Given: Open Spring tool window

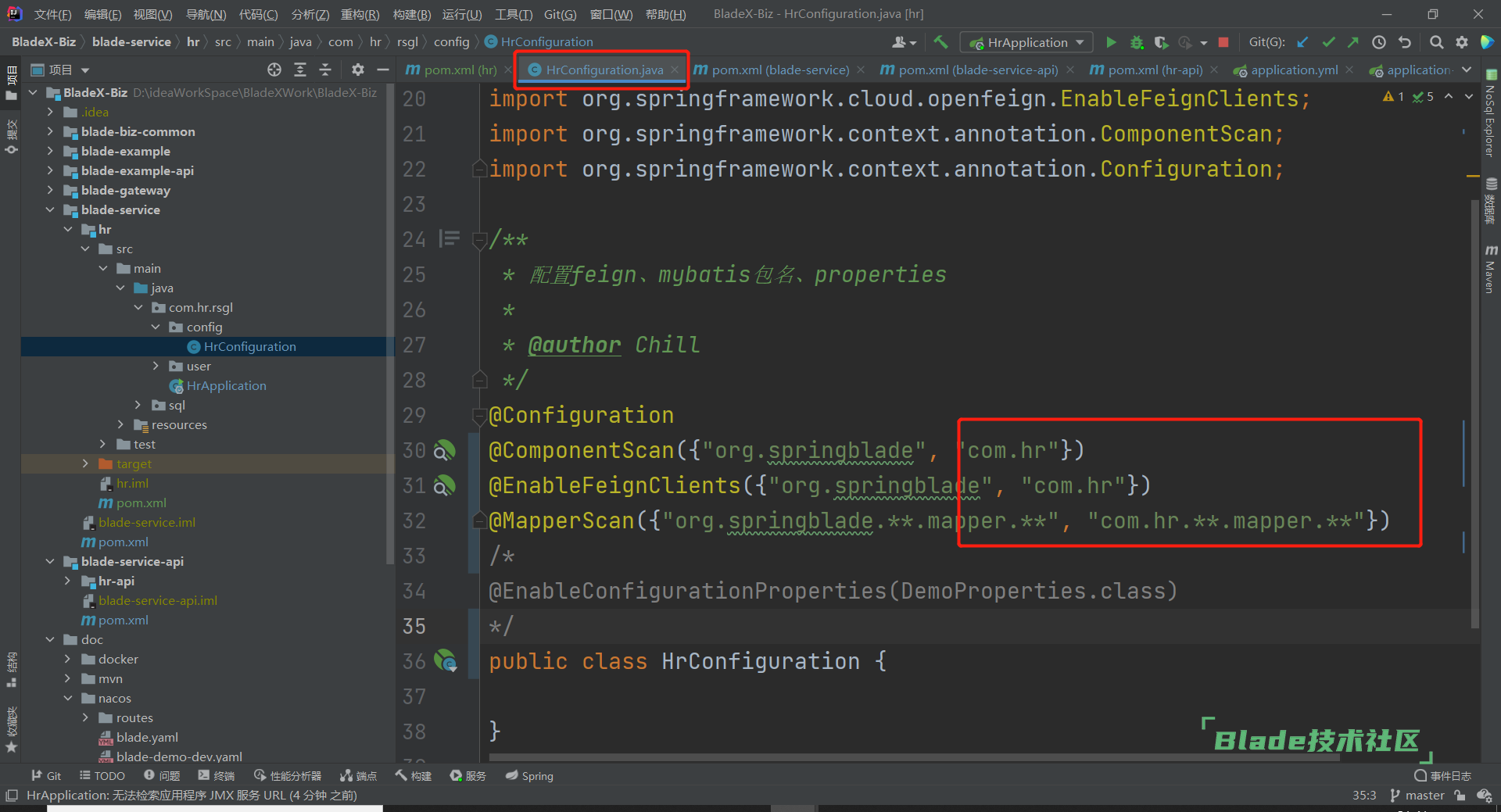Looking at the screenshot, I should point(529,775).
